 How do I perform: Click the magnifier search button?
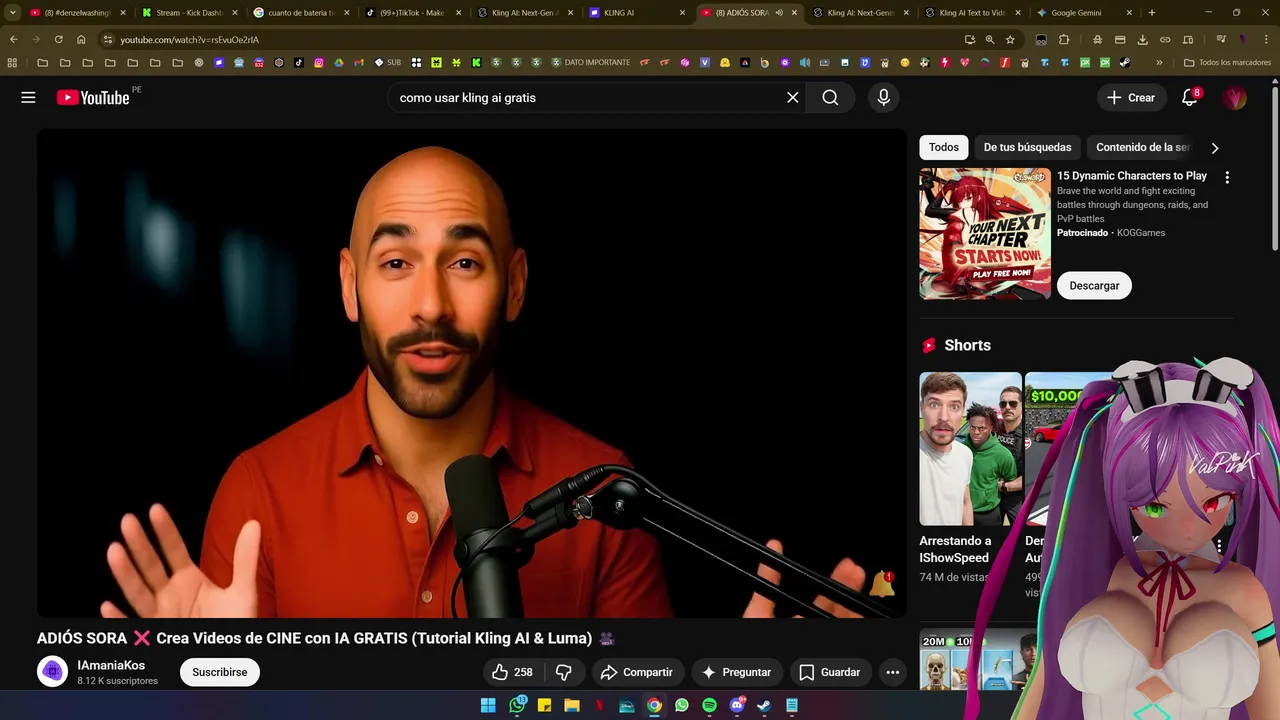pos(830,97)
